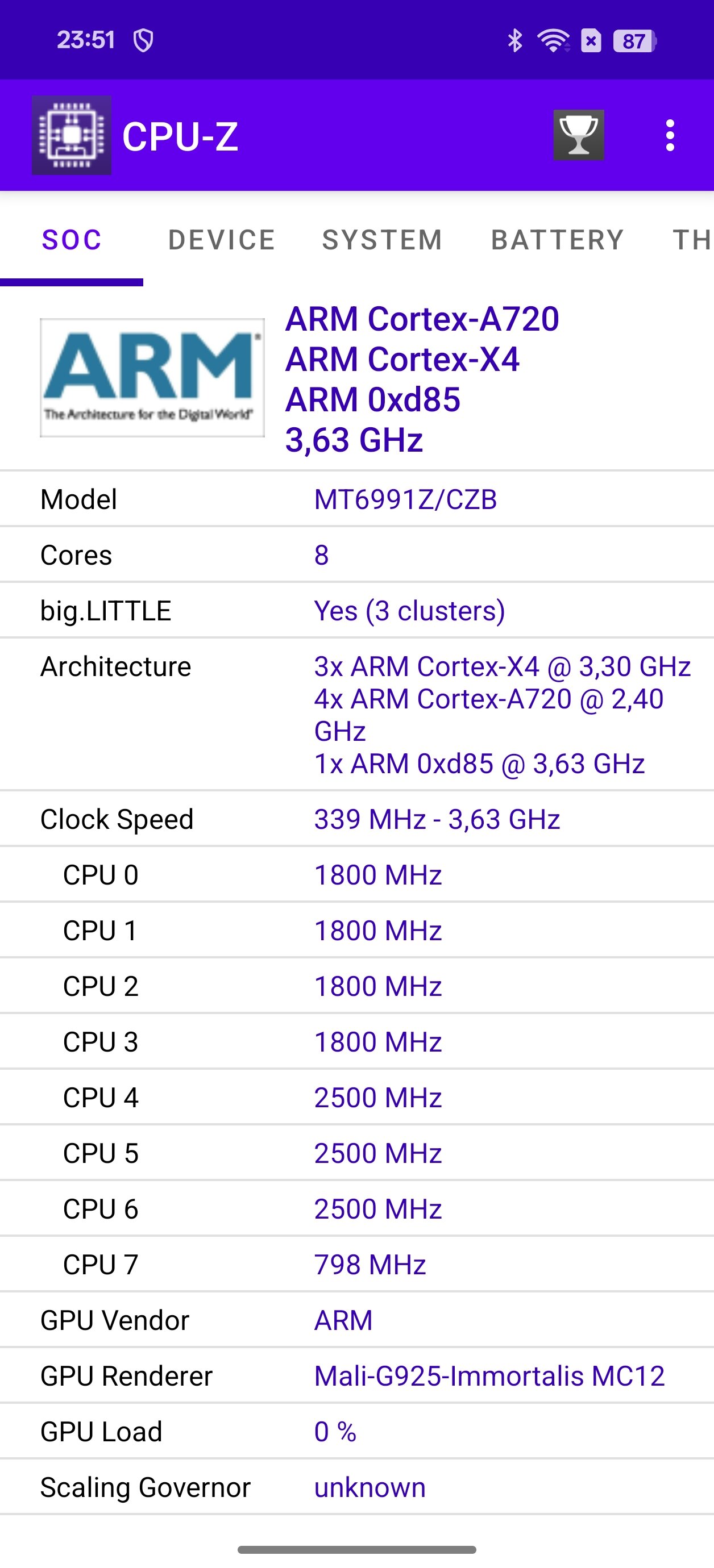
Task: Tap the Model MT6991Z/CZB row
Action: [357, 499]
